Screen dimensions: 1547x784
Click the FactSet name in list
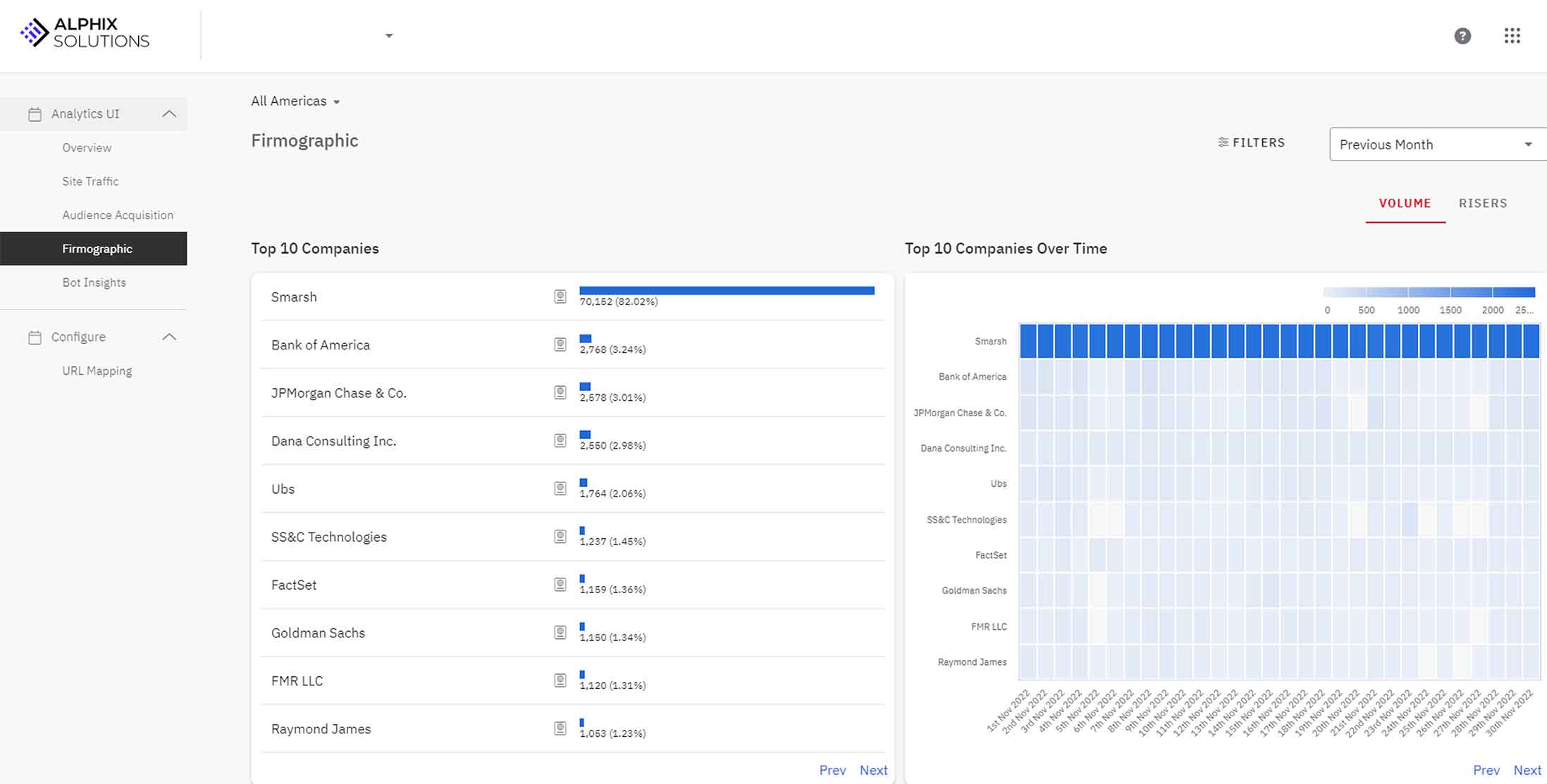294,585
